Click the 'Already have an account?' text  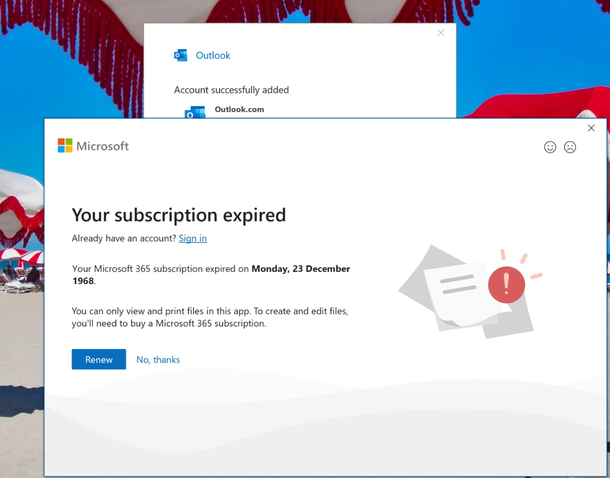124,238
